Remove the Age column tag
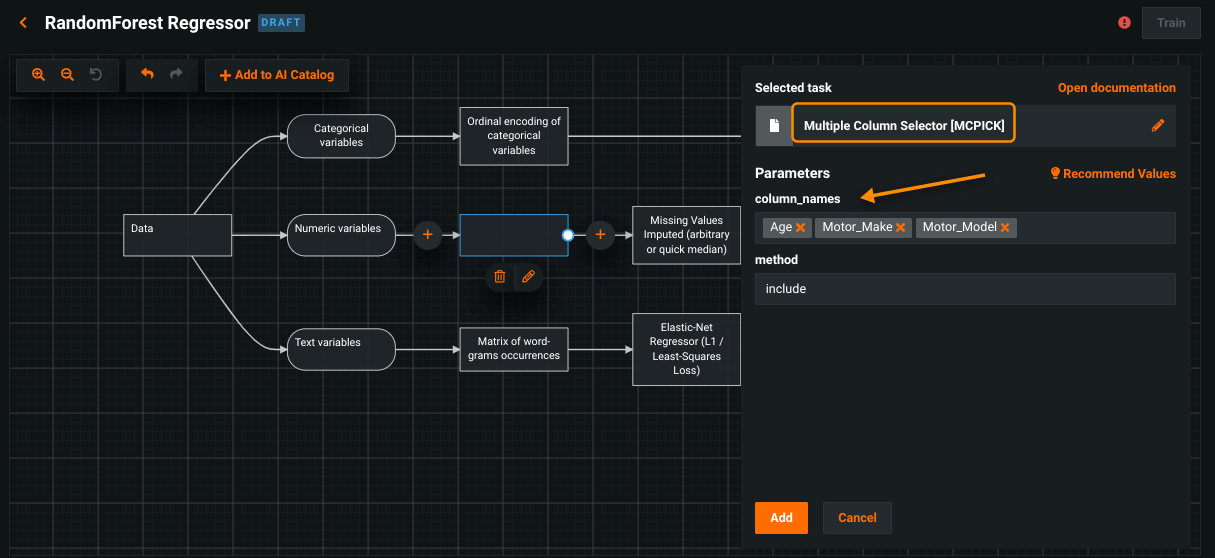 [801, 228]
